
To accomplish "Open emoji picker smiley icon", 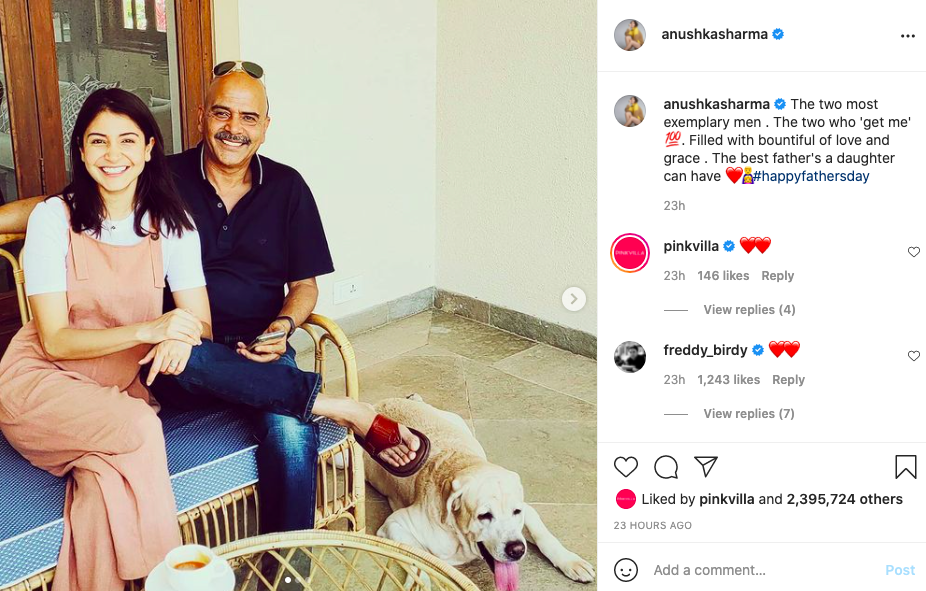I will [625, 570].
